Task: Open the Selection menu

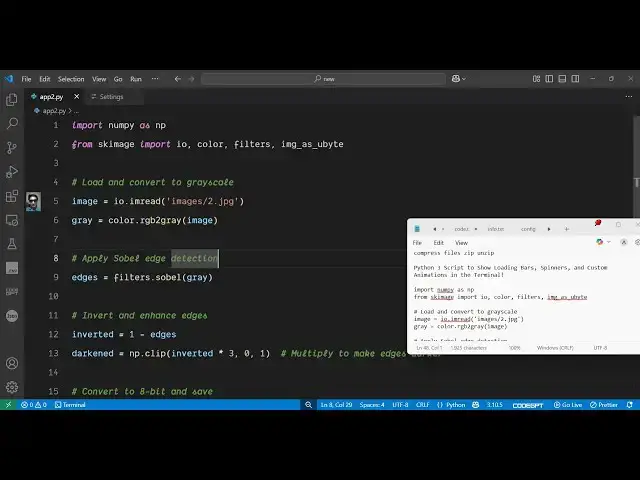Action: click(71, 79)
